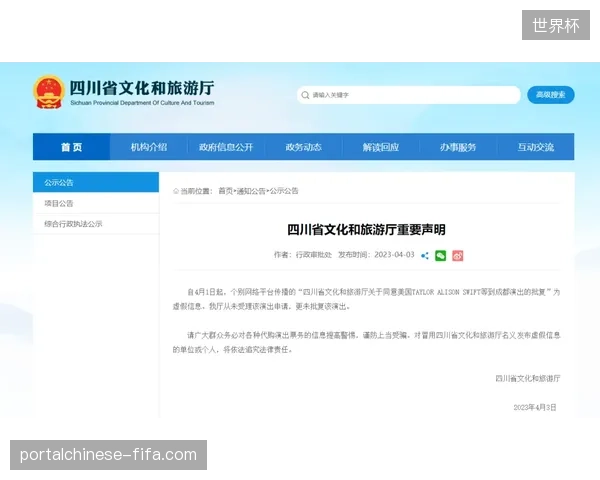
Task: Click the national emblem logo
Action: [49, 92]
